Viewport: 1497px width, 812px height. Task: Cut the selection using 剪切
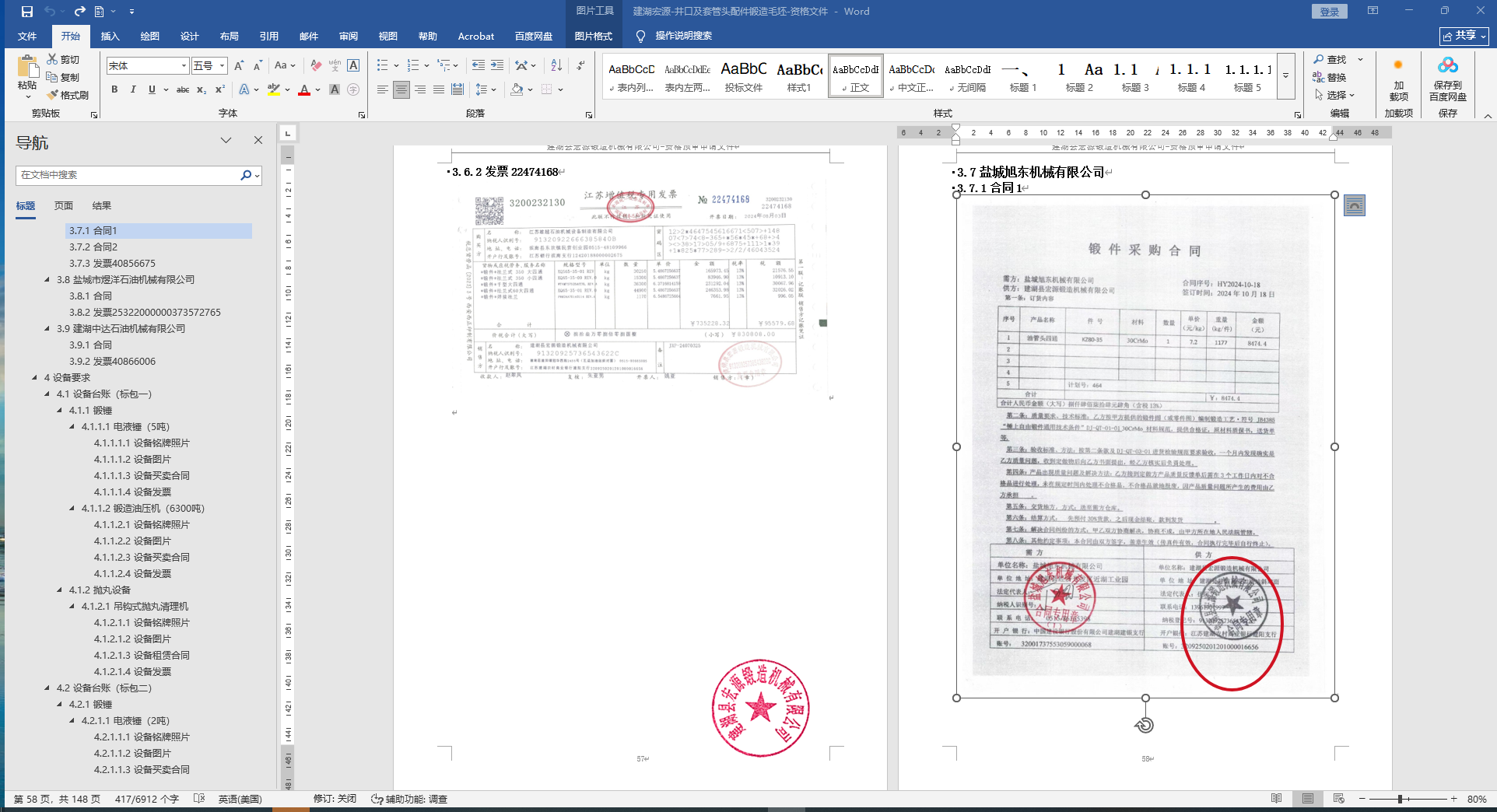point(63,59)
